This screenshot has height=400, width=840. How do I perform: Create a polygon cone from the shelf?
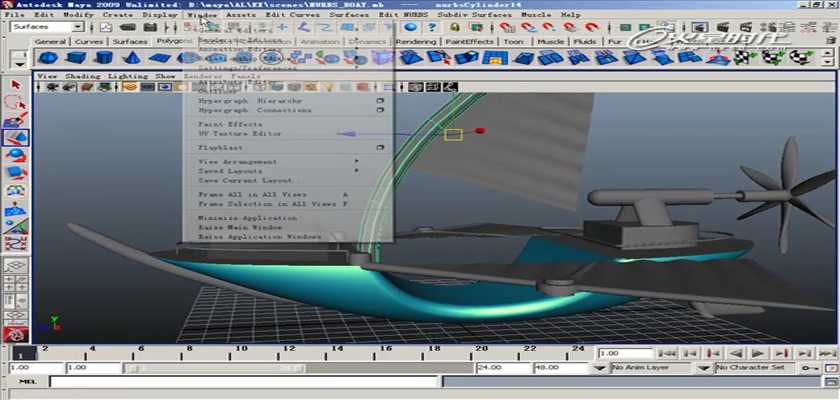click(x=132, y=57)
